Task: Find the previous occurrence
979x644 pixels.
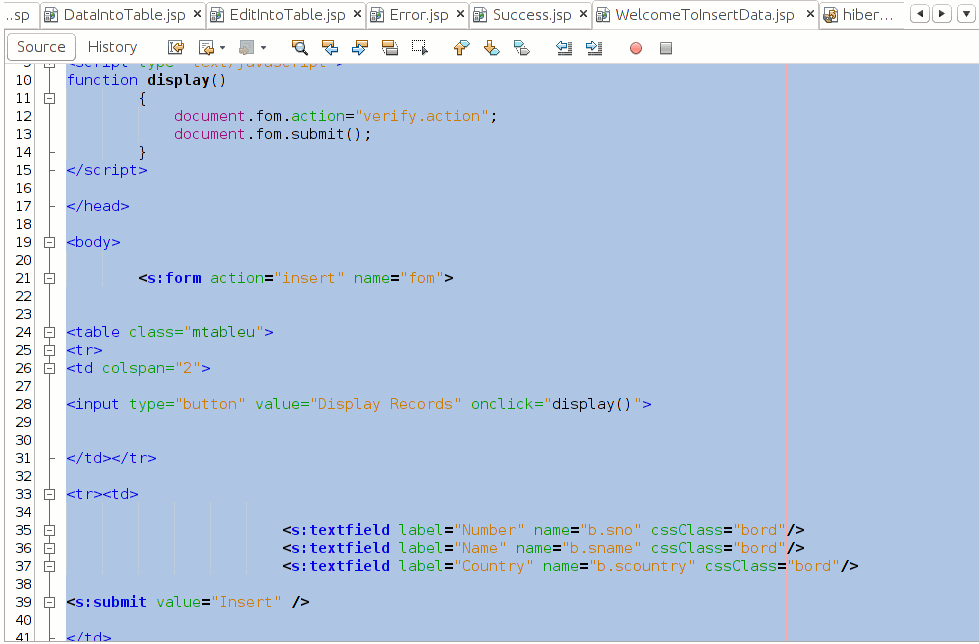Action: pyautogui.click(x=330, y=47)
